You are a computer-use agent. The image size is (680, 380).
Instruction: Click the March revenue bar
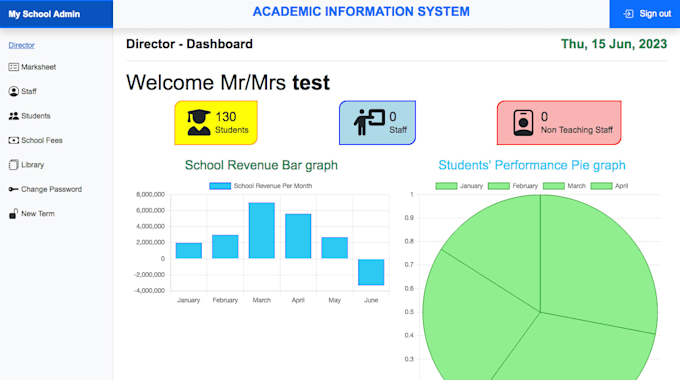pos(262,230)
